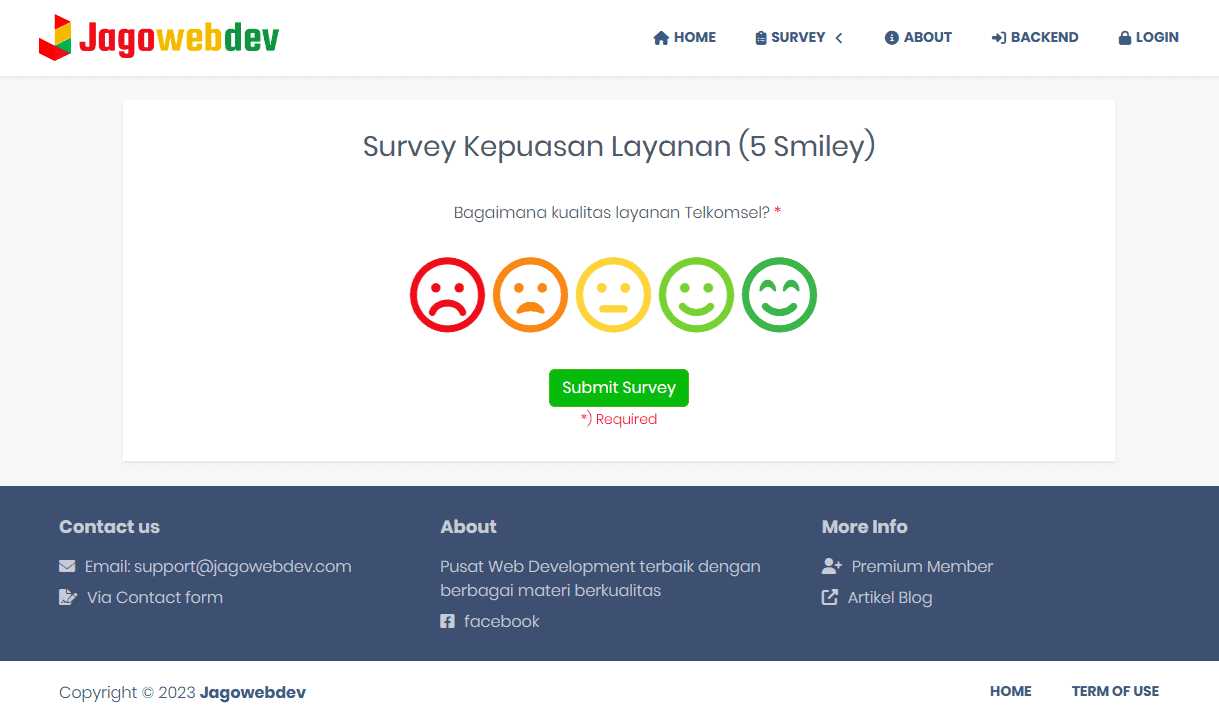Choose the orange sad smiley face
1219x721 pixels.
tap(531, 295)
